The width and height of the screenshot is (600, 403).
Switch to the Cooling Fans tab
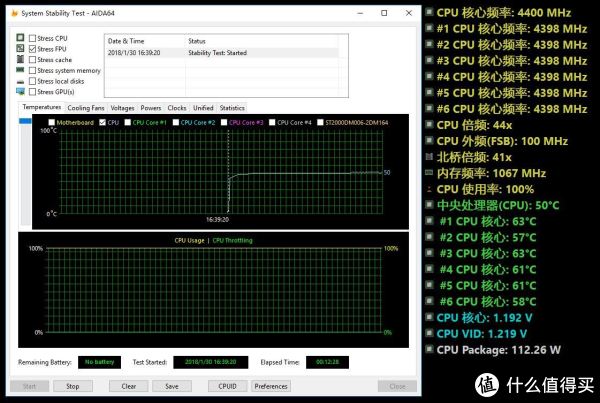[86, 108]
